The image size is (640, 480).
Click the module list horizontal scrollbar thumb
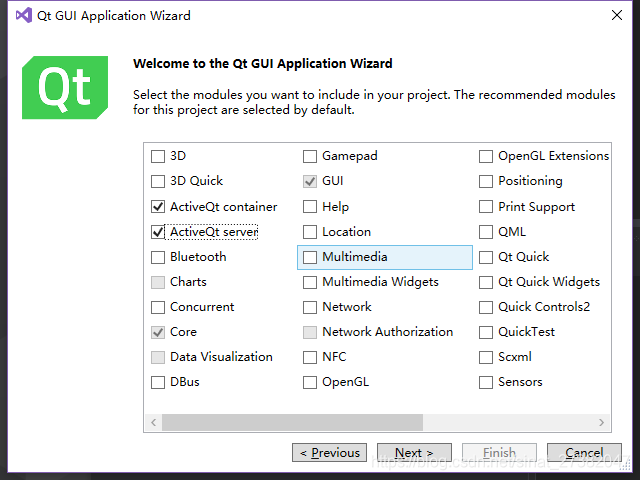click(x=292, y=422)
